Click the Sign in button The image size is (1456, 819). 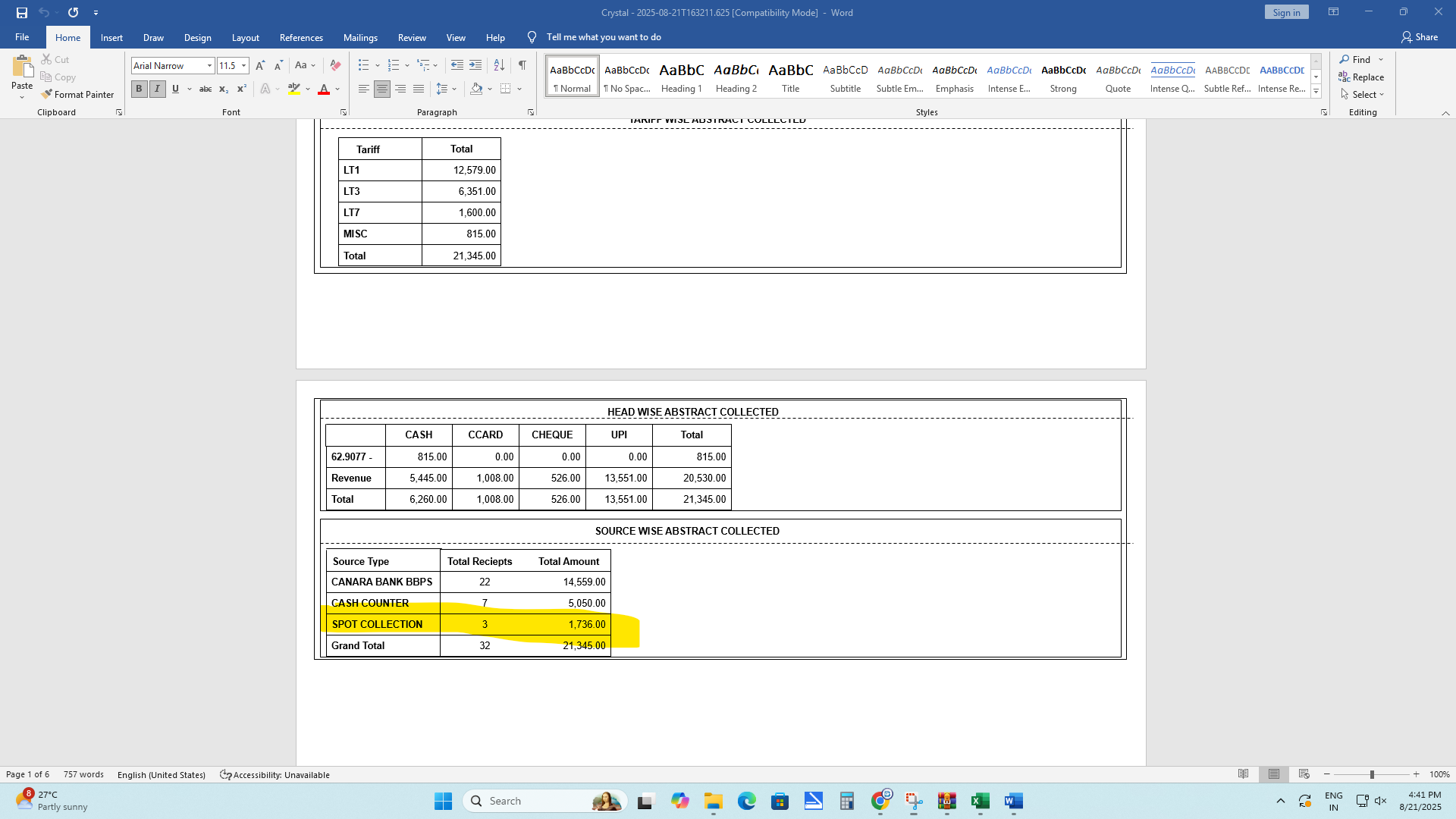[x=1286, y=12]
